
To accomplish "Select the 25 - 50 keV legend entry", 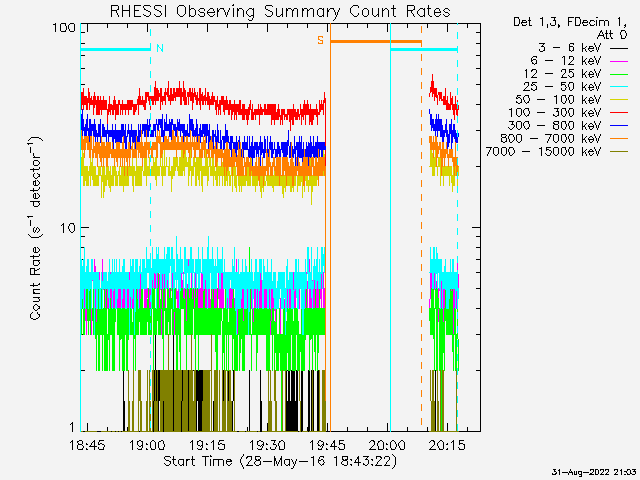I will (575, 87).
